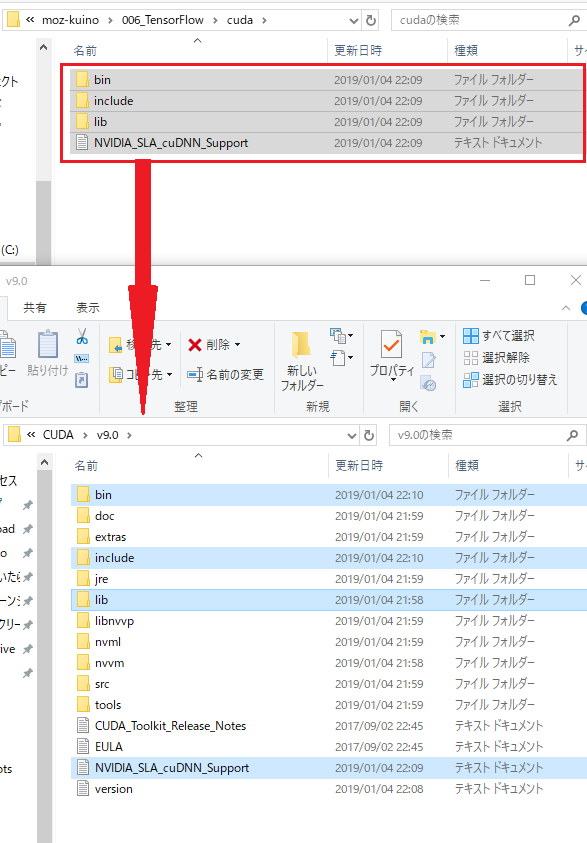
Task: Refresh the v9.0 window address bar
Action: coord(369,435)
